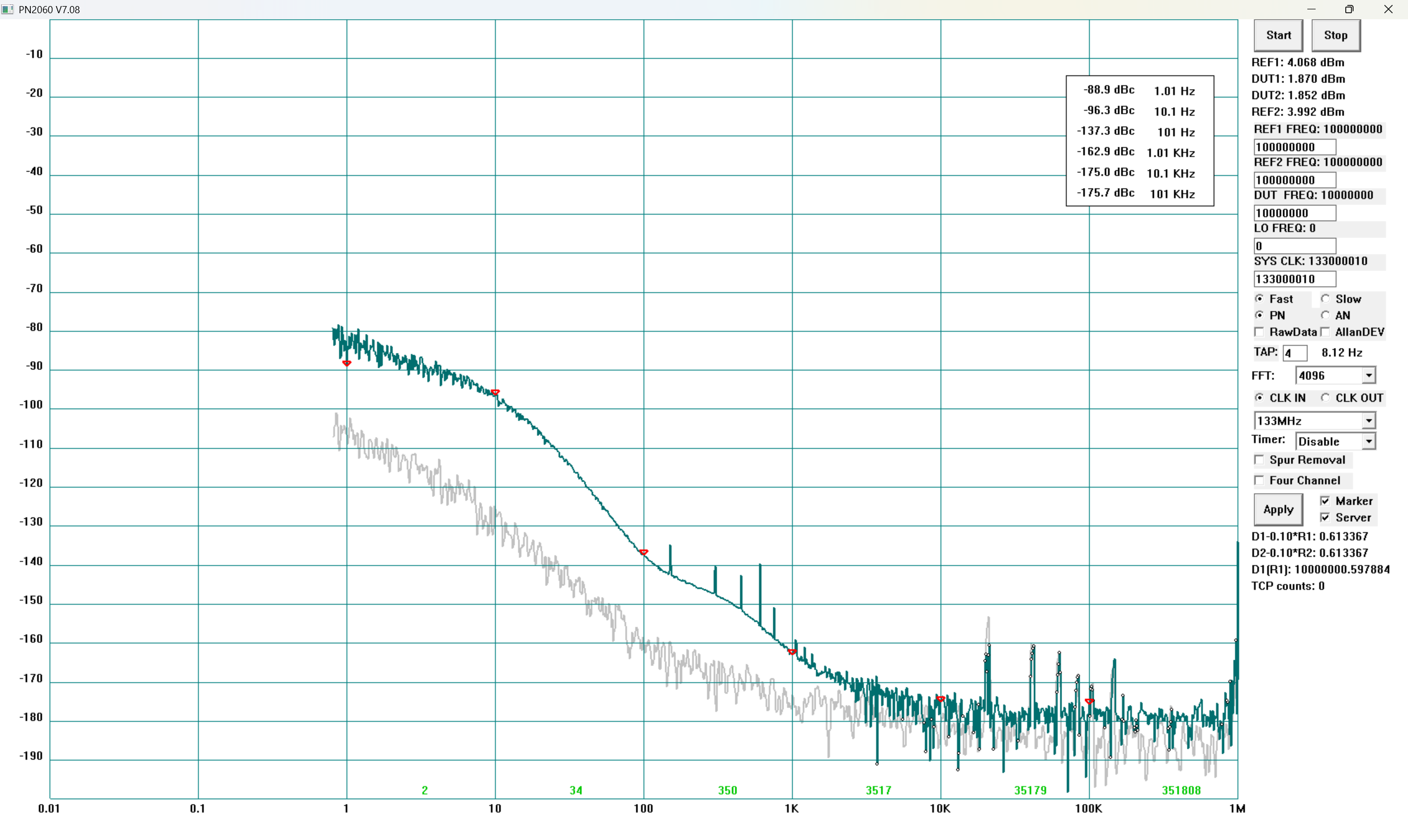This screenshot has height=840, width=1408.
Task: Select the AN radio button
Action: 1325,316
